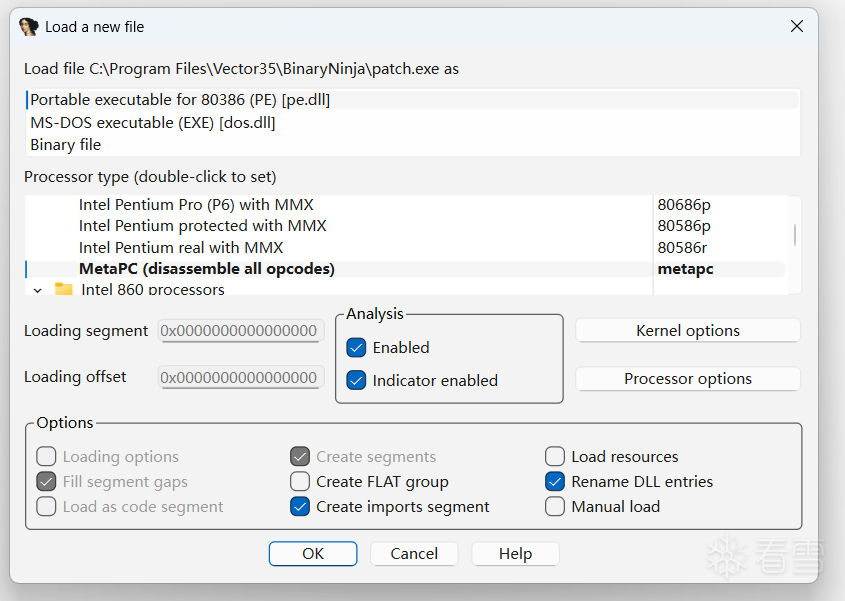
Task: Check the Load resources option
Action: (x=555, y=457)
